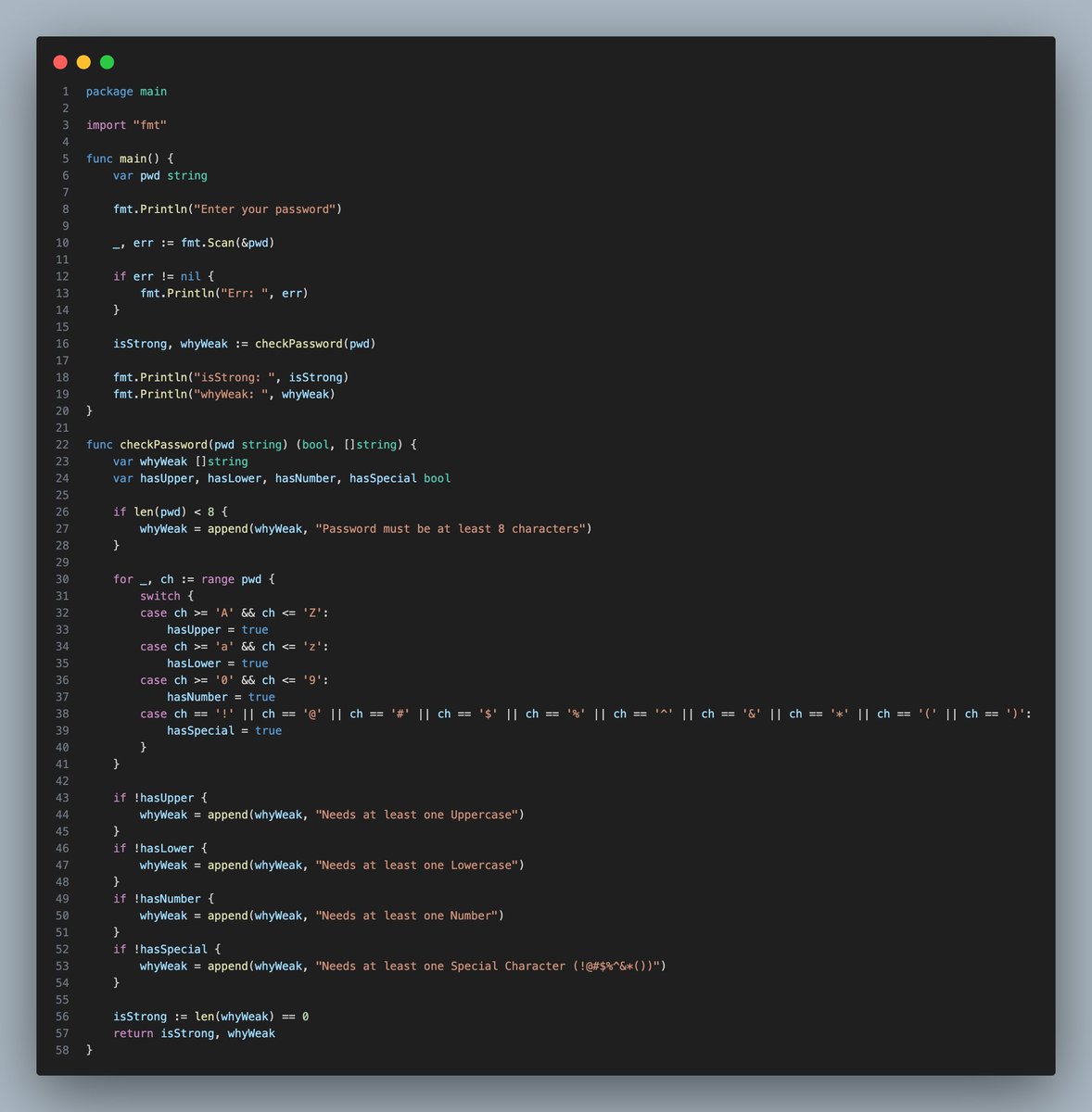Click line number 21 in the gutter
This screenshot has width=1092, height=1112.
click(62, 428)
